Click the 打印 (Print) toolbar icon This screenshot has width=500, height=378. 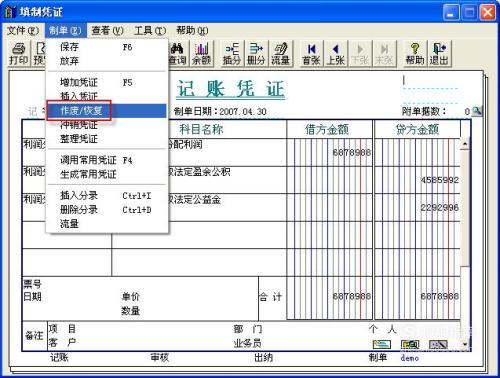(19, 54)
